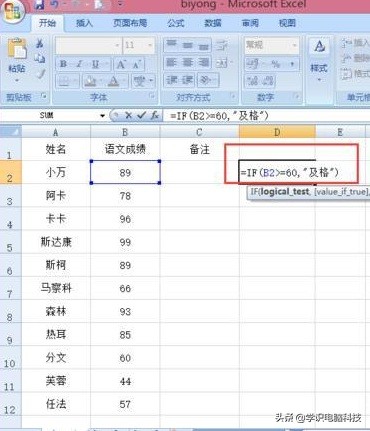370x431 pixels.
Task: Toggle Bold formatting
Action: (x=63, y=64)
